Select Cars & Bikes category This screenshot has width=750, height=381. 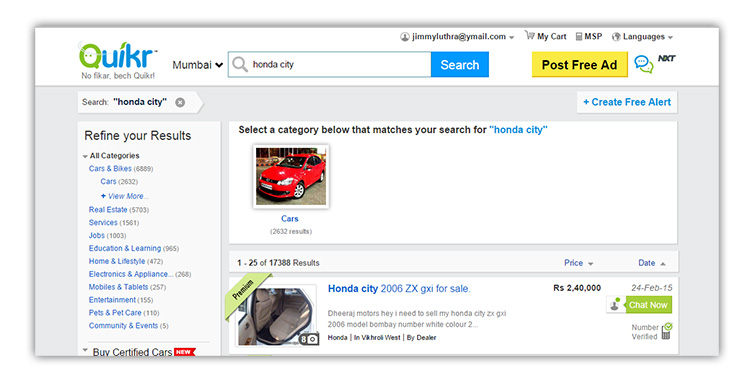pos(110,169)
